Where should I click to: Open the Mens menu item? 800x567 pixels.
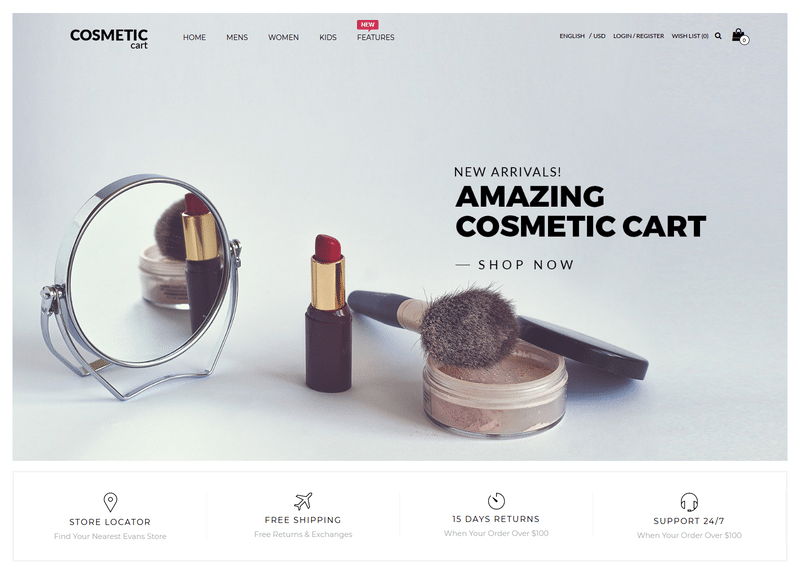point(237,37)
